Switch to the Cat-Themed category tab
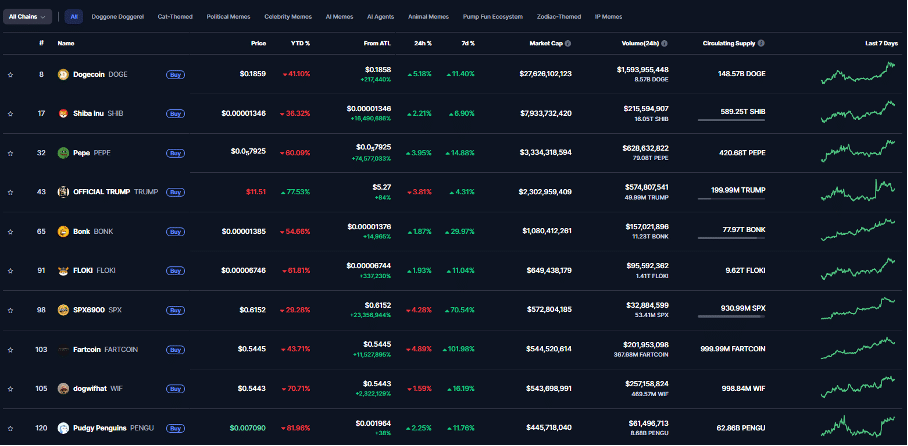 [177, 17]
